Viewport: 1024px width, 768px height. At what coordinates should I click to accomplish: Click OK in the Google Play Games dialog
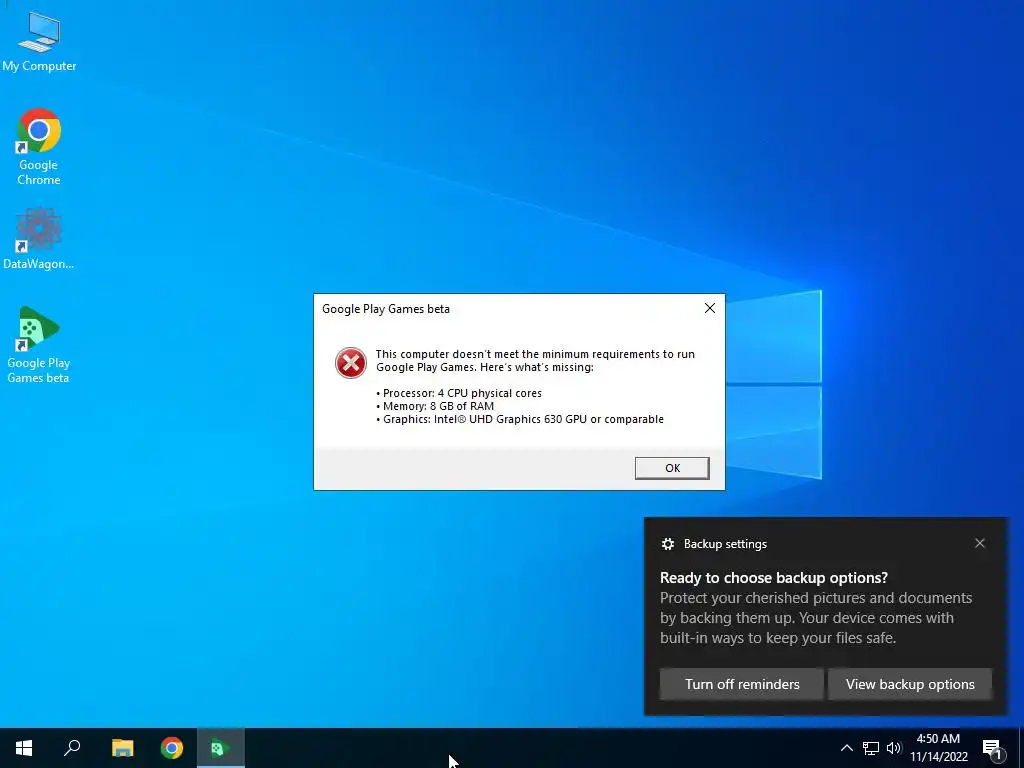coord(672,468)
